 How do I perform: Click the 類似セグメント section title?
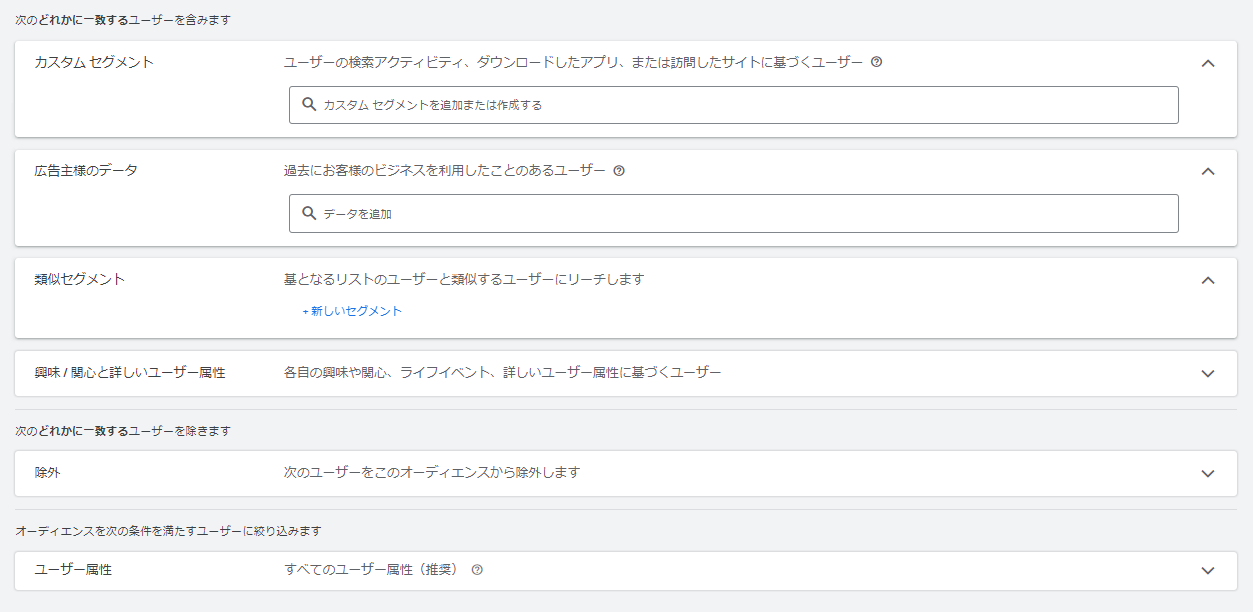tap(80, 280)
